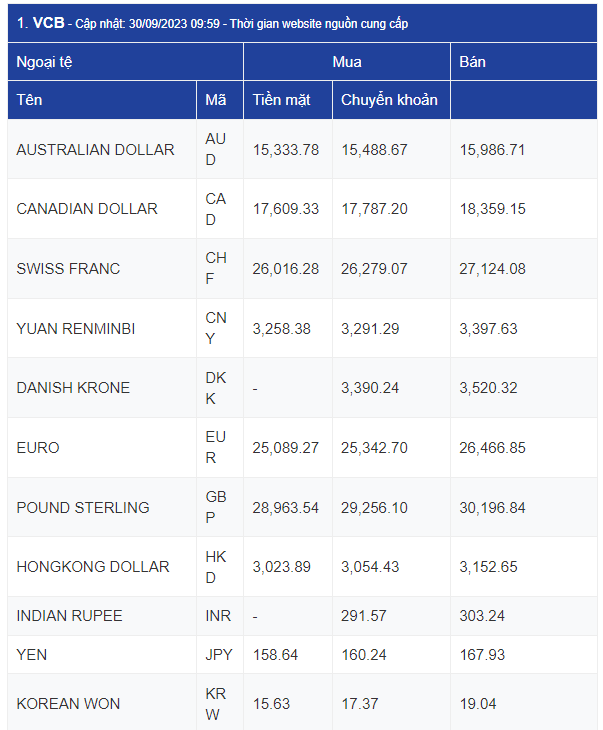Click the HKD currency code cell

click(x=220, y=567)
